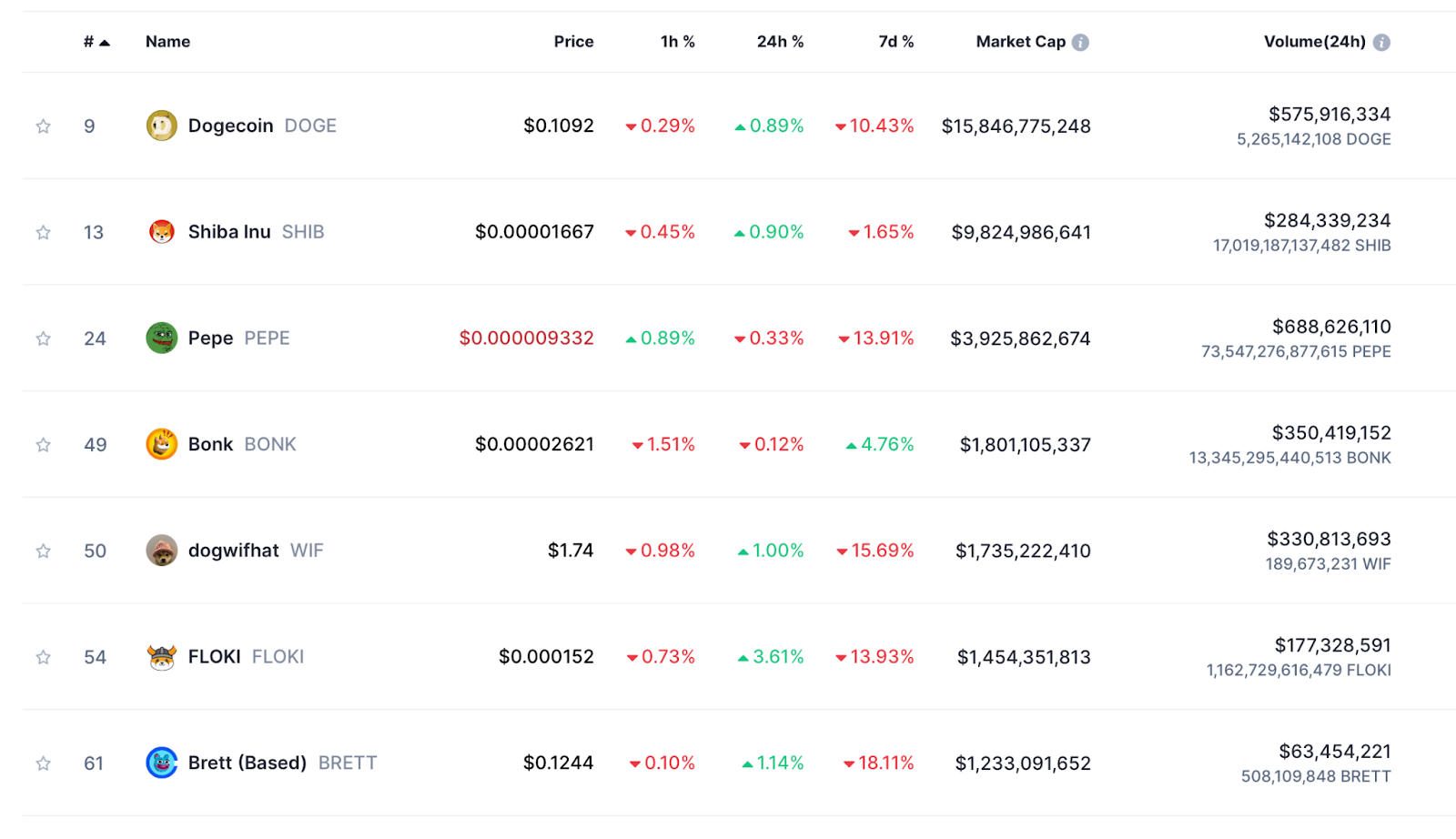1456x839 pixels.
Task: Open the Shiba Inu name link
Action: click(229, 232)
